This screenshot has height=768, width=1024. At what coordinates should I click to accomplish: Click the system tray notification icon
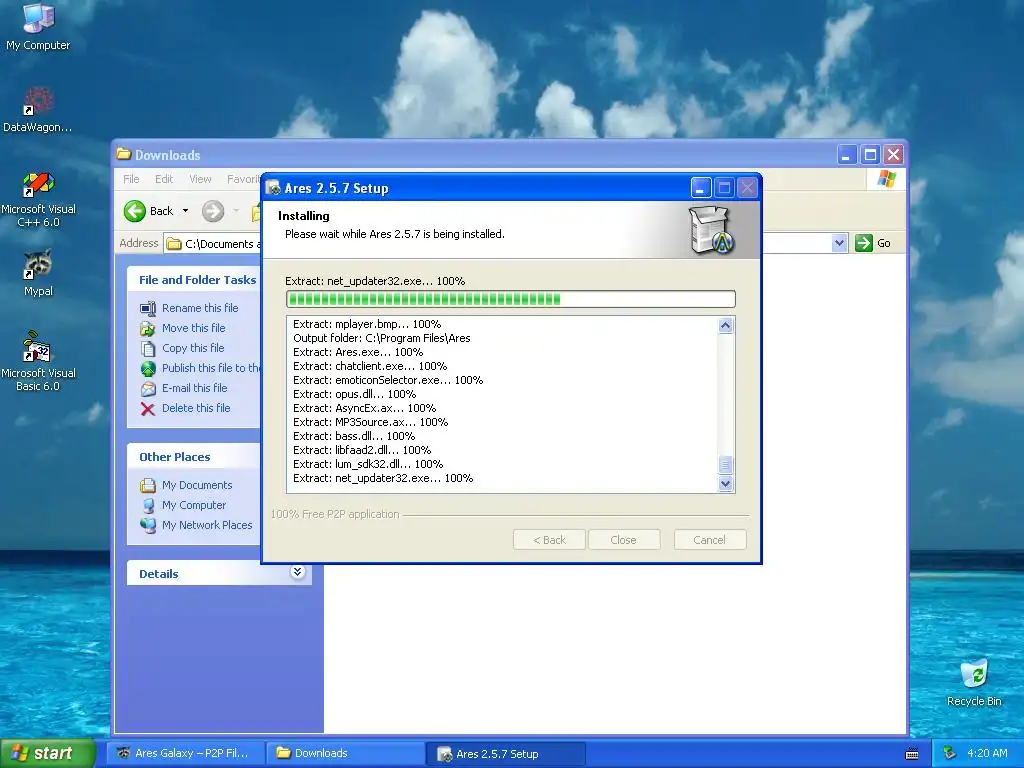point(950,753)
